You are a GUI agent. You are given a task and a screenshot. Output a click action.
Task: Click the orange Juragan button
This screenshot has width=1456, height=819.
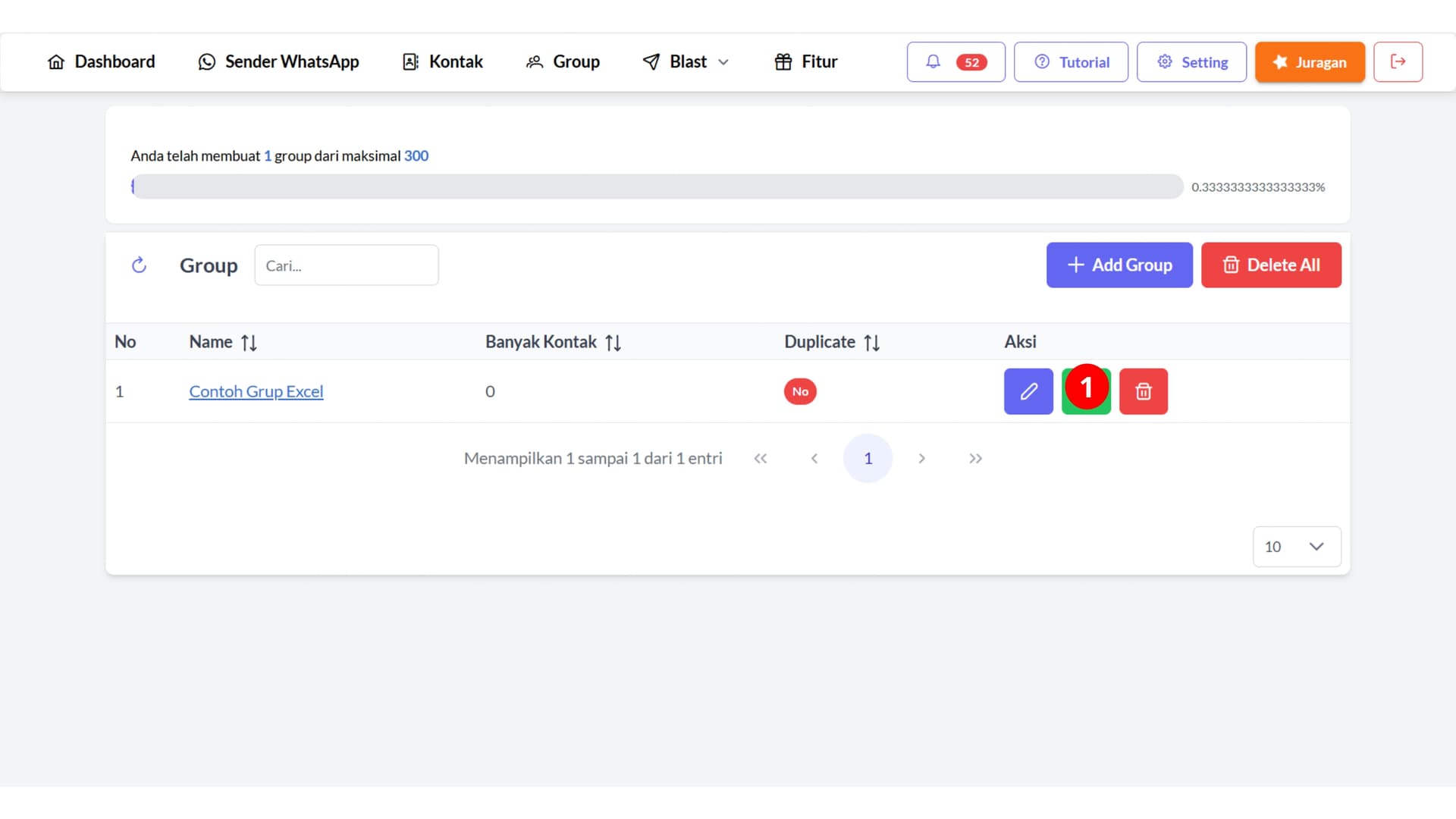(1310, 62)
